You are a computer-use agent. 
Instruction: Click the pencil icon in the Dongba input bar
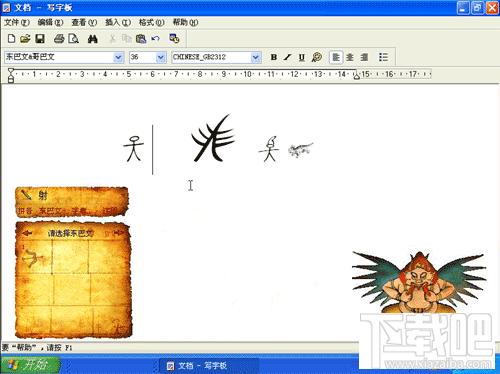pos(26,194)
